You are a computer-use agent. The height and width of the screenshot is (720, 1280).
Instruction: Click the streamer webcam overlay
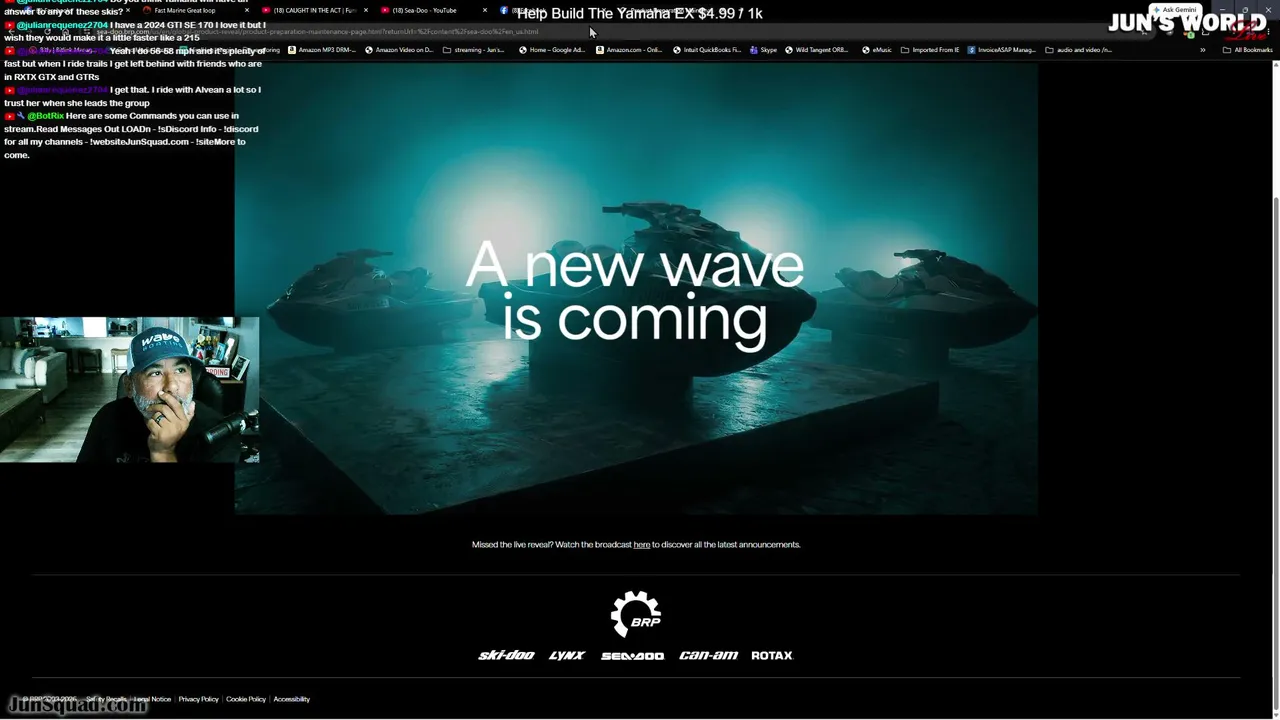[130, 390]
